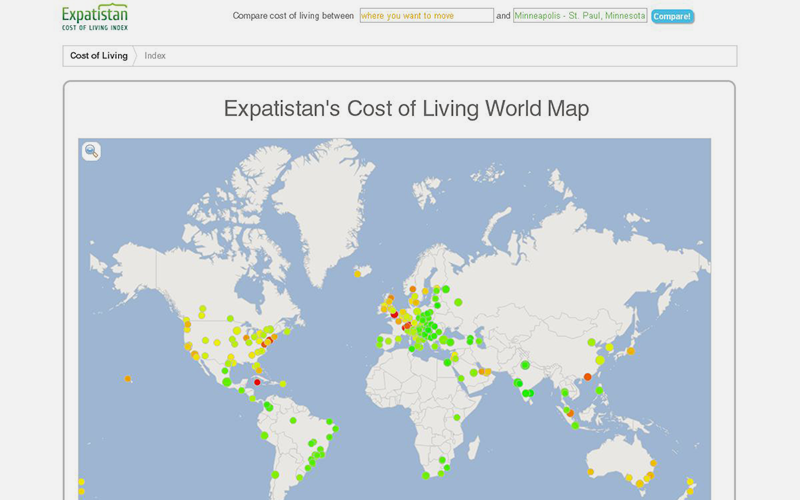Click the red marker over London
The image size is (800, 500).
[394, 313]
